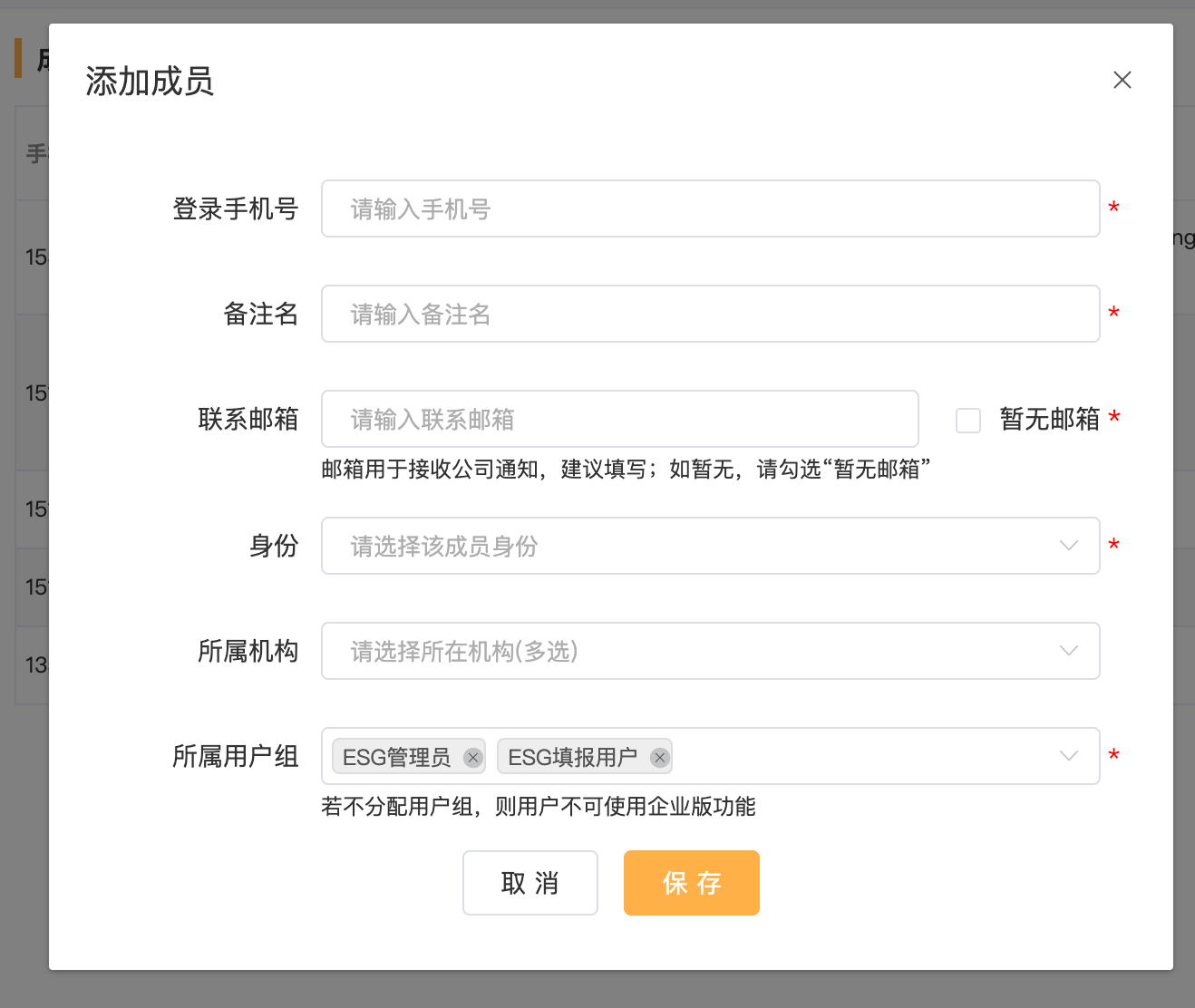Screen dimensions: 1195x1008
Task: Click the 添加成员 dialog title
Action: pos(150,81)
